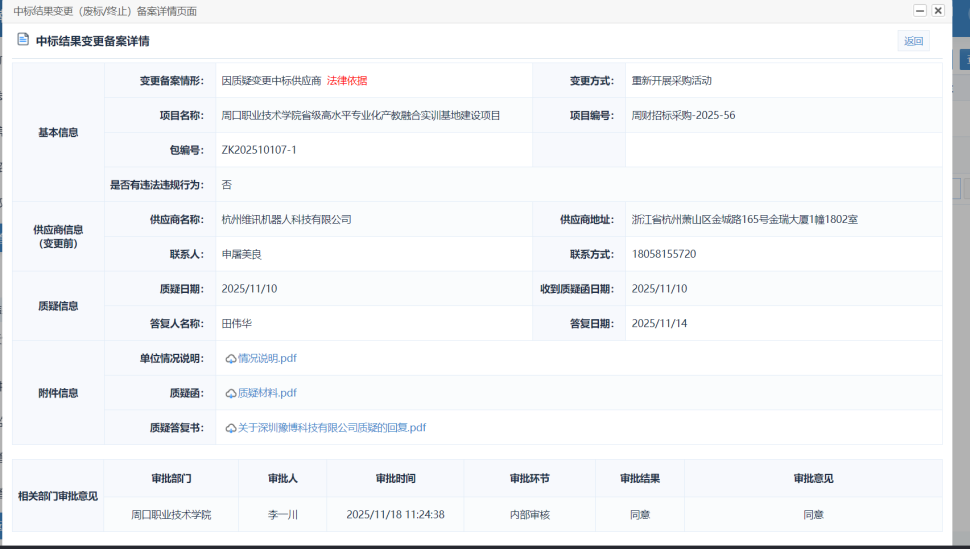Close the 备案详情页面 dialog
The height and width of the screenshot is (549, 970).
[938, 10]
